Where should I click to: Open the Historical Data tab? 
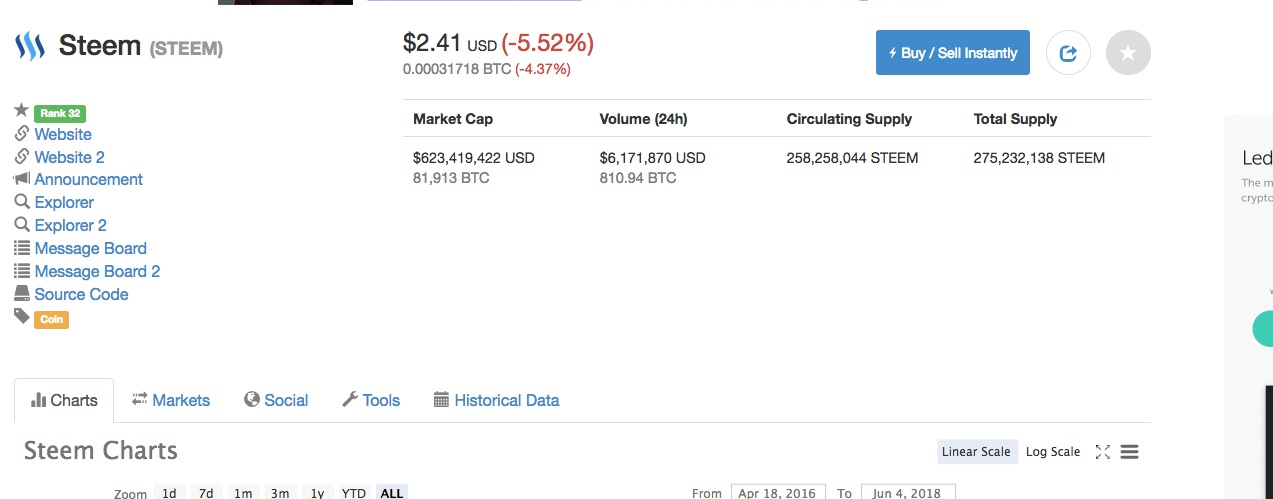[496, 400]
